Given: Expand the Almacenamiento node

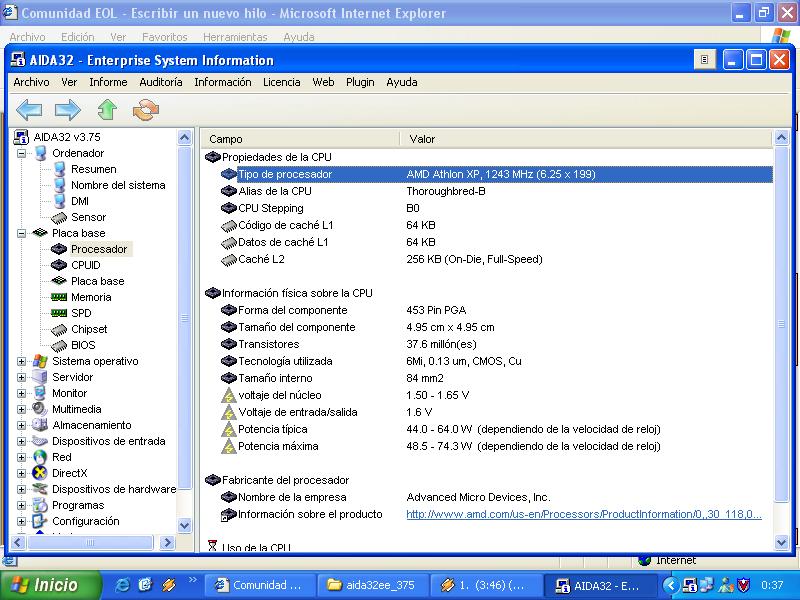Looking at the screenshot, I should point(21,425).
